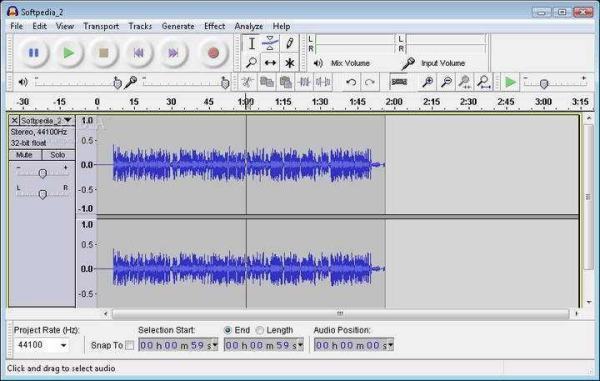Click the Record button
Image resolution: width=600 pixels, height=381 pixels.
click(213, 53)
